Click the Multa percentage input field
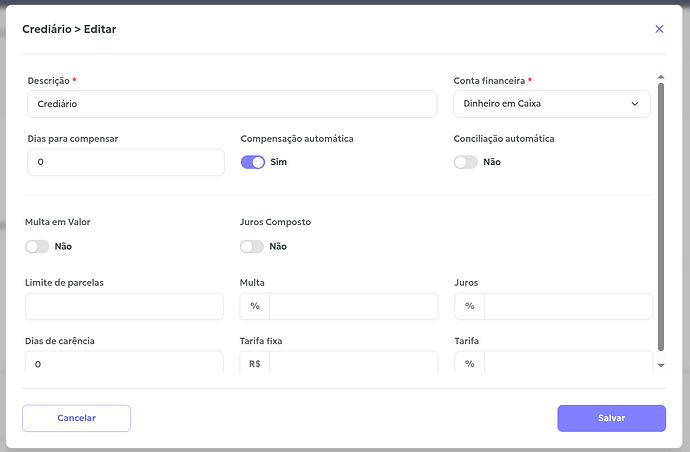 point(353,306)
